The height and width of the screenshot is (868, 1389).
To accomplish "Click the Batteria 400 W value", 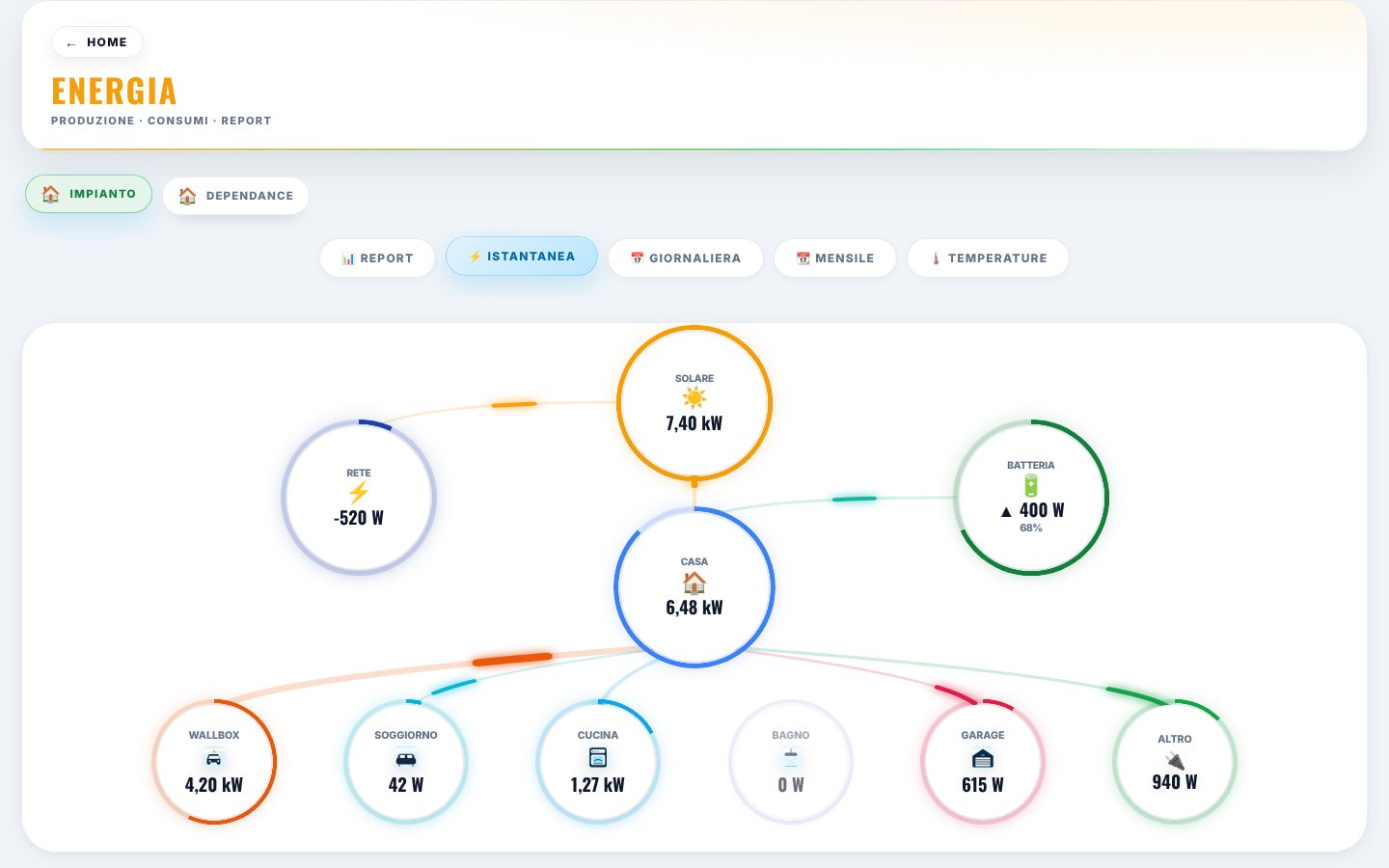I will coord(1032,510).
